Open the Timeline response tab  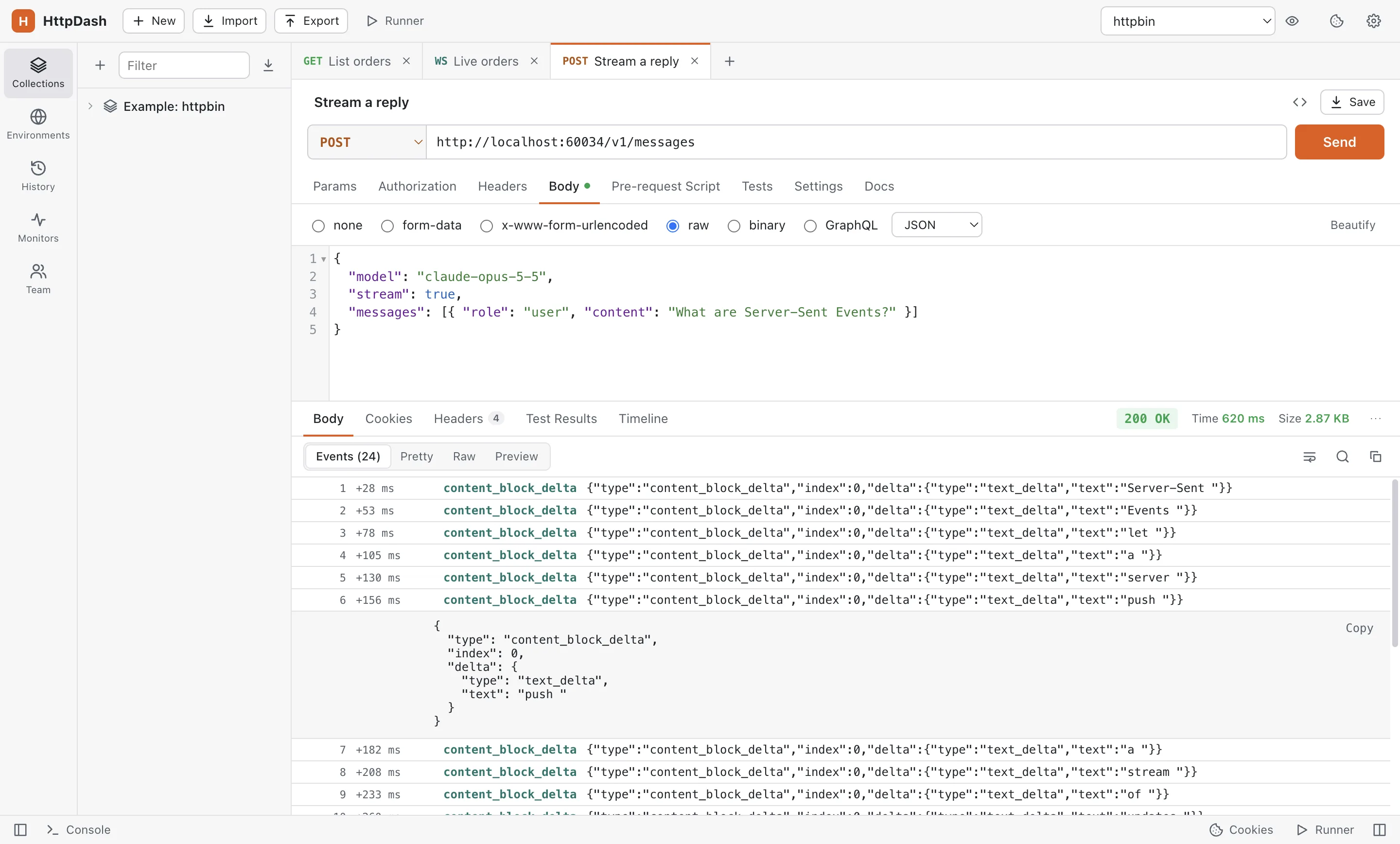(643, 419)
